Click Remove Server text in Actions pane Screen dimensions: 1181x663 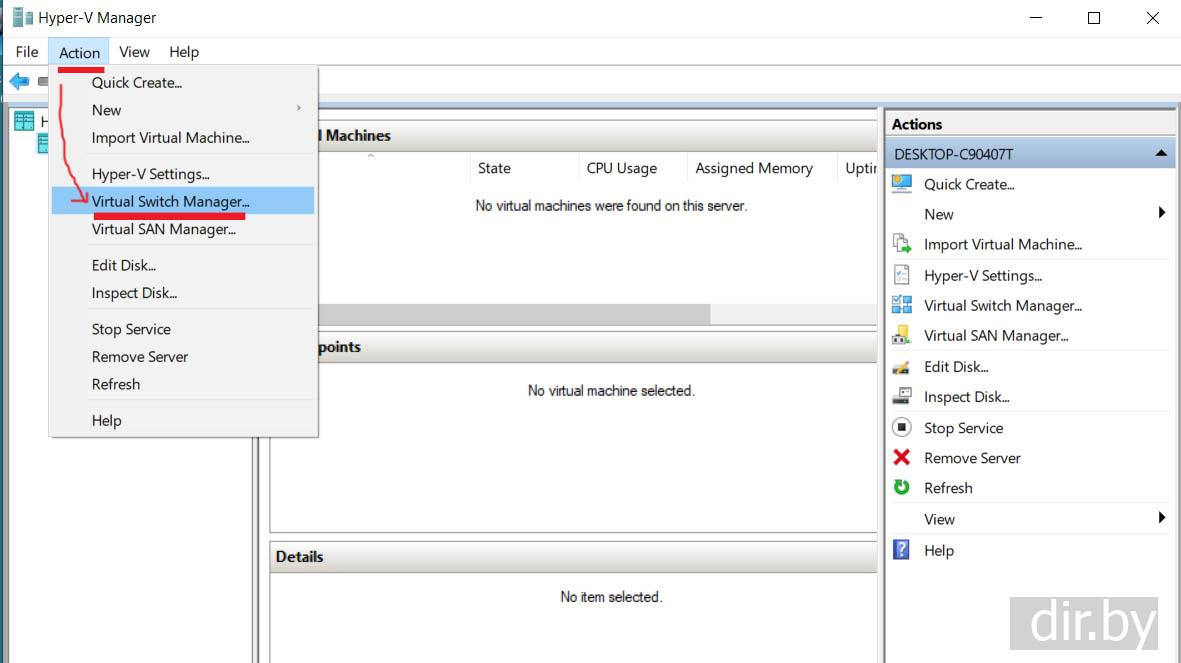point(972,457)
